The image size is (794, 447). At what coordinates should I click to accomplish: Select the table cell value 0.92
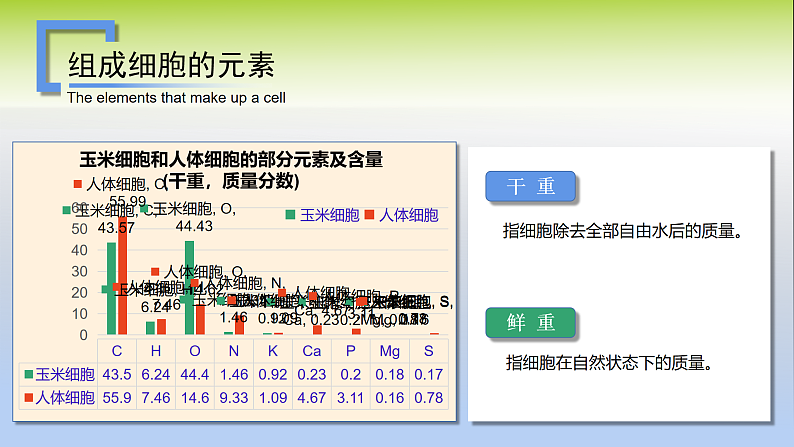pos(273,375)
